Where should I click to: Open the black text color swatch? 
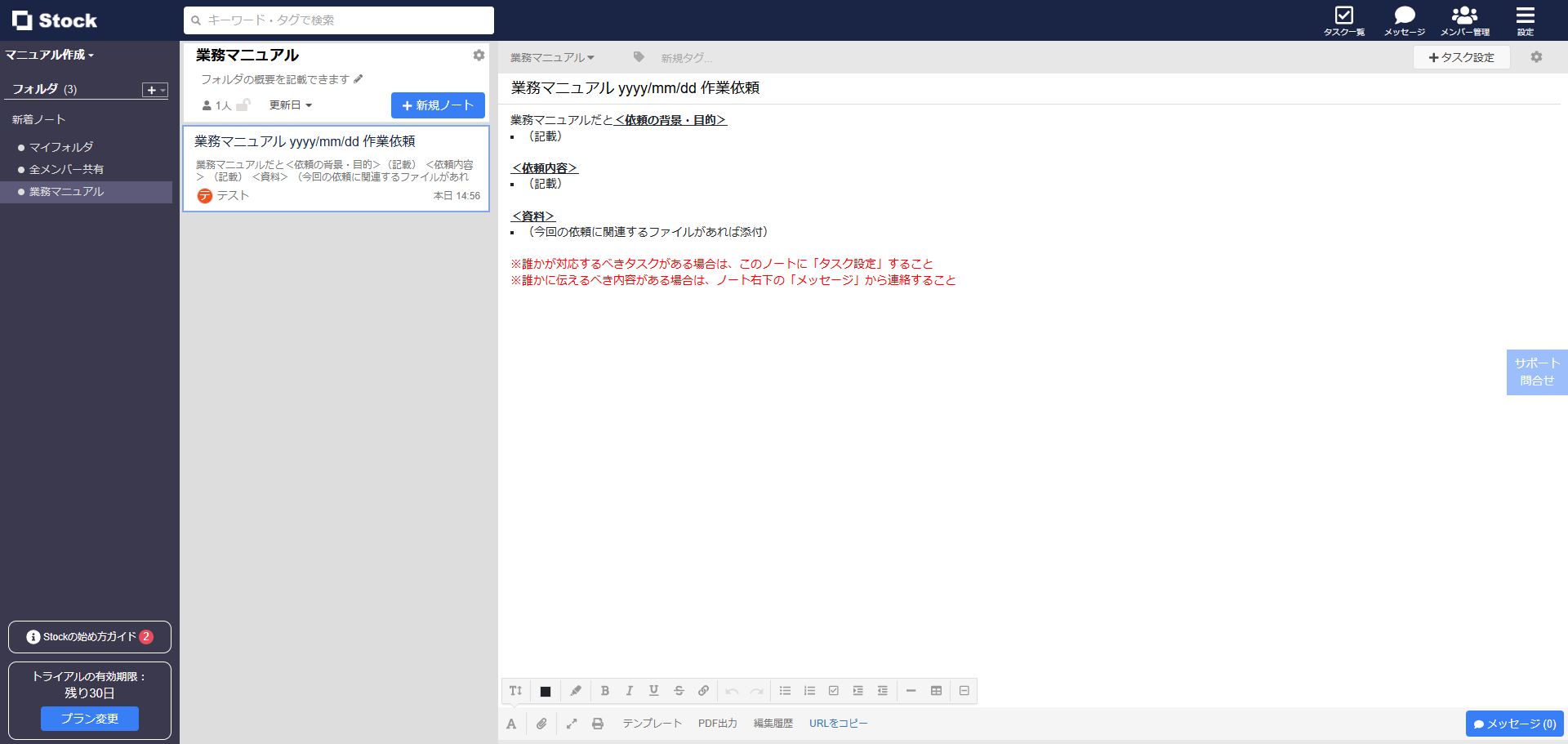click(546, 692)
